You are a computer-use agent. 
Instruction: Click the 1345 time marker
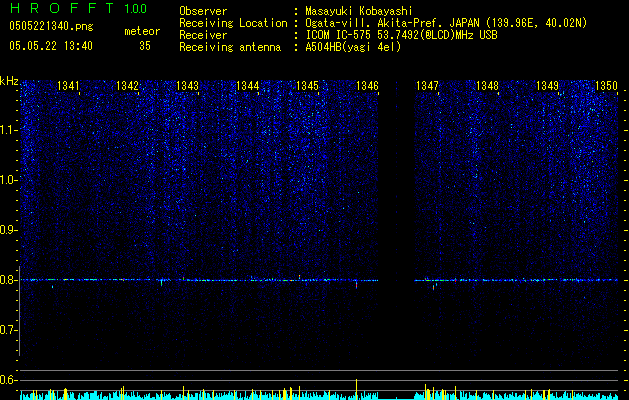point(307,86)
